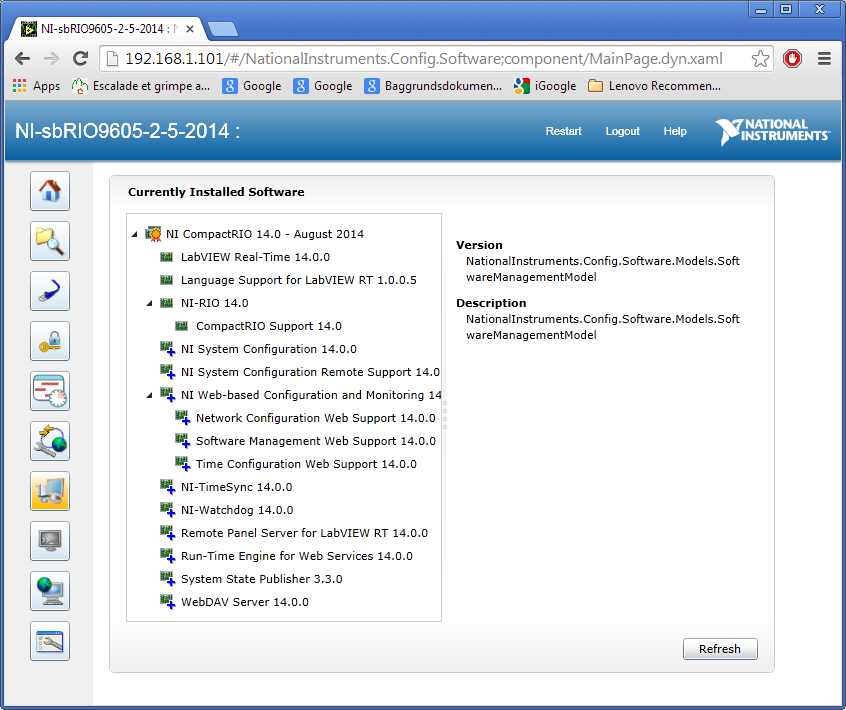Select Language Support for LabVIEW RT 1.0.0.5
This screenshot has width=846, height=710.
click(298, 280)
